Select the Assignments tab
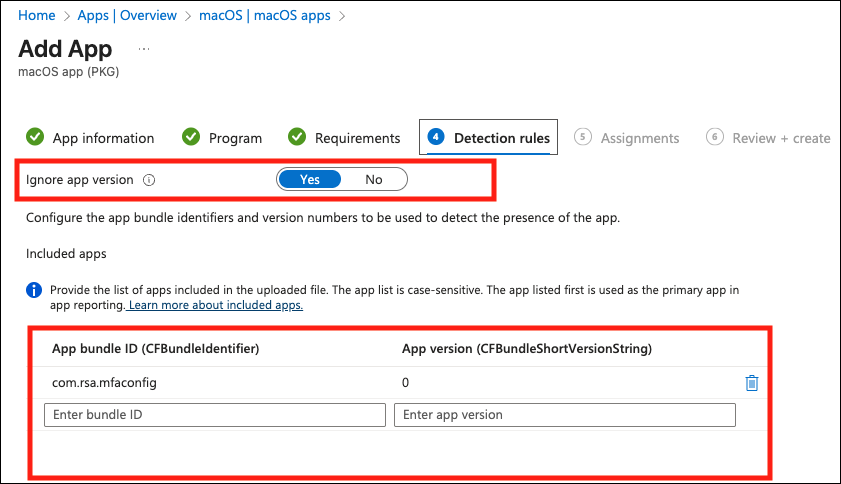The width and height of the screenshot is (841, 484). [x=639, y=138]
